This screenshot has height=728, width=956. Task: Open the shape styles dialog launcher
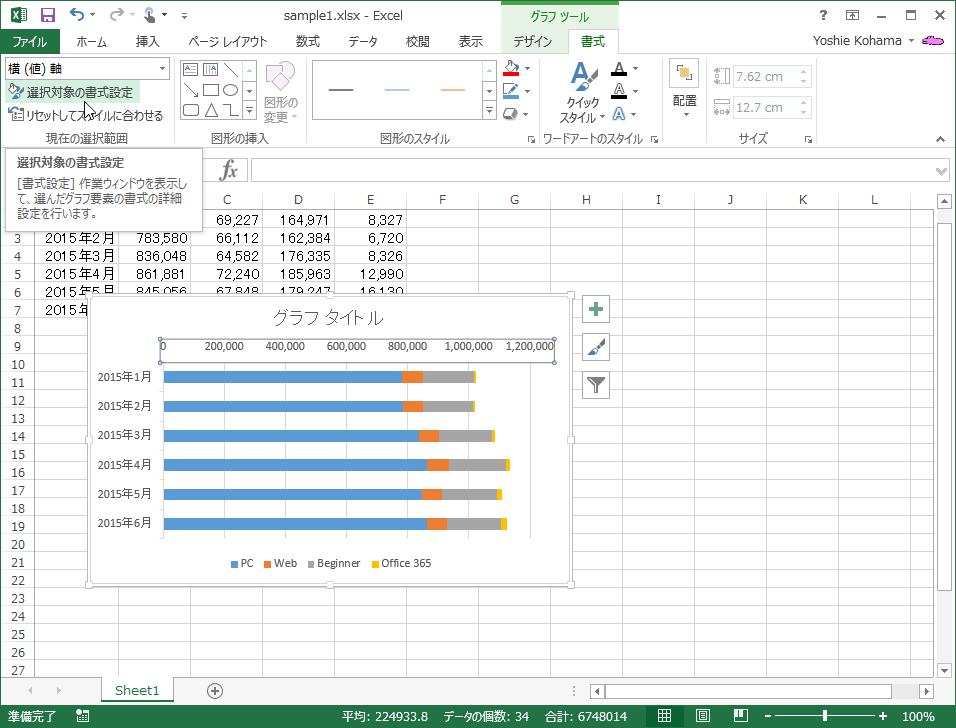pyautogui.click(x=531, y=140)
